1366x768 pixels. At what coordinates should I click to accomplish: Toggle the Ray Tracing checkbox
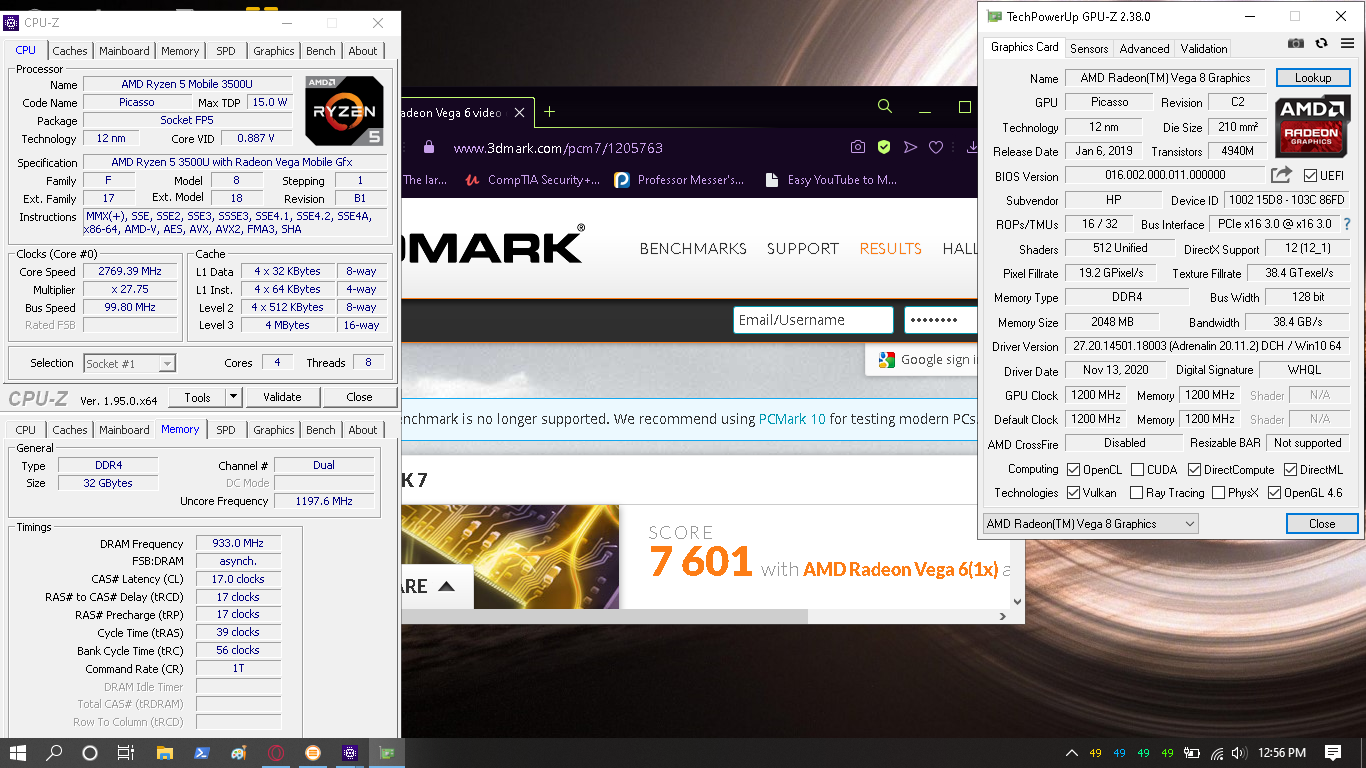(1136, 493)
